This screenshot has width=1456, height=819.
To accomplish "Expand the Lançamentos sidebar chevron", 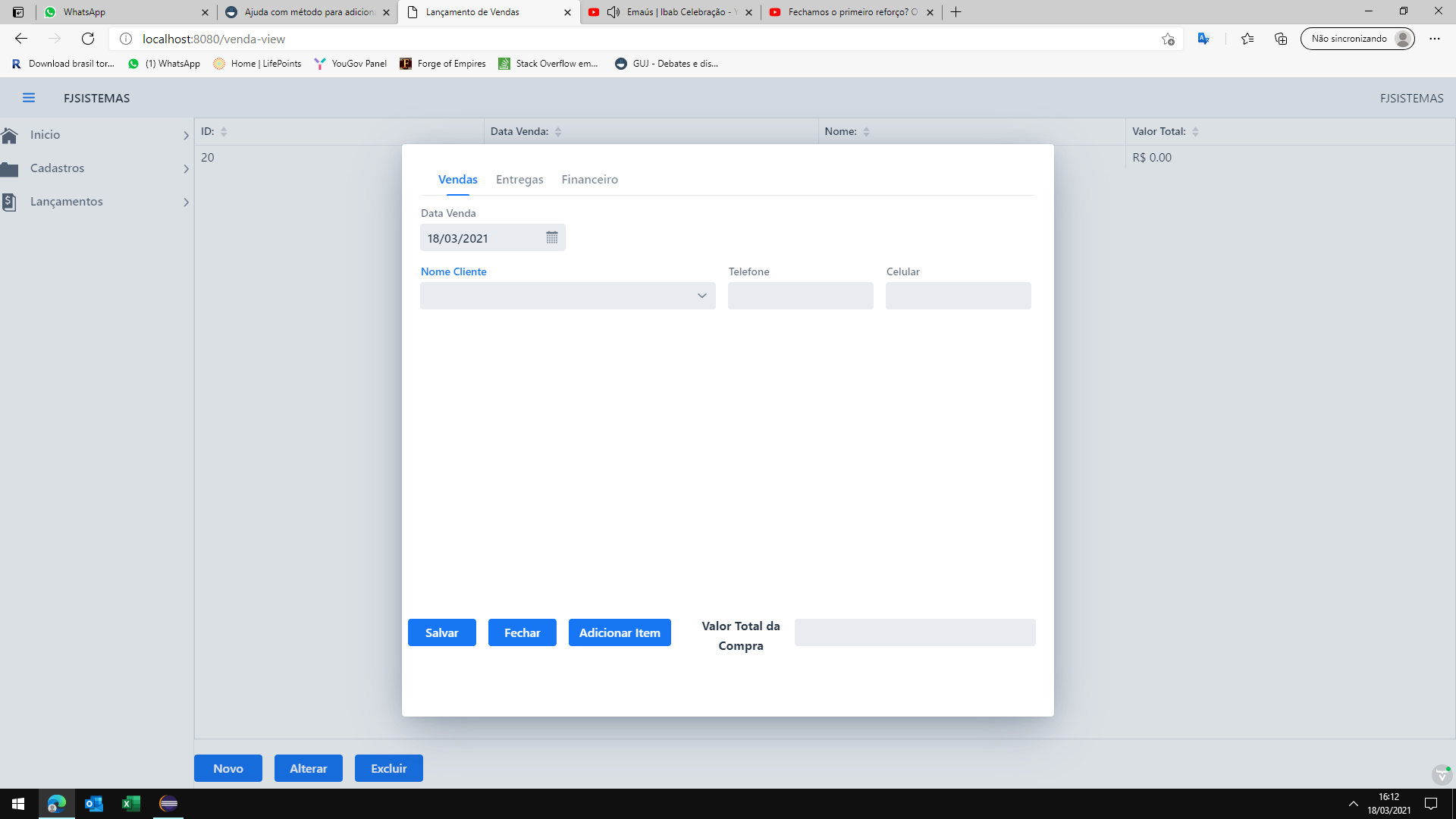I will [186, 202].
